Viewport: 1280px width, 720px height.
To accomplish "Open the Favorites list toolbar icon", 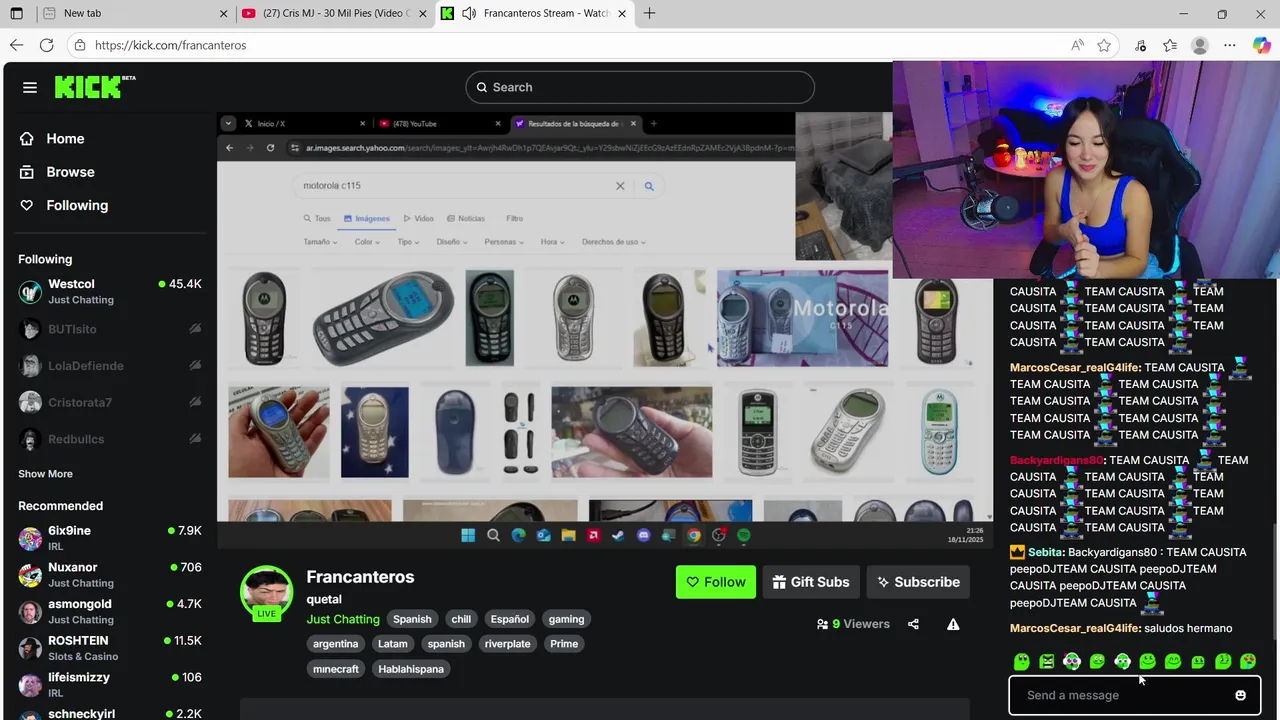I will pos(1170,45).
